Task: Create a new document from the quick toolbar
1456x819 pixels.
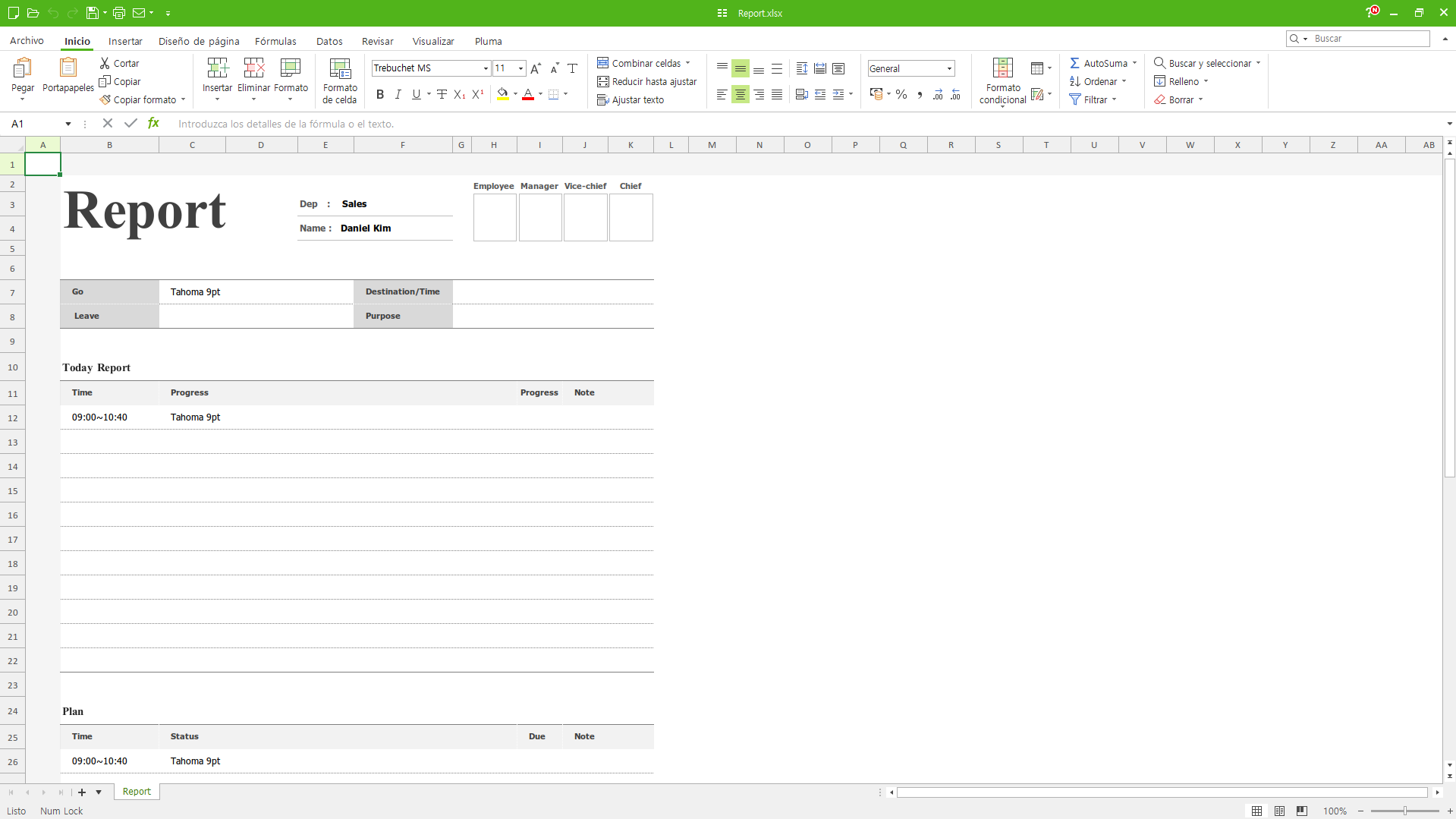Action: tap(14, 13)
